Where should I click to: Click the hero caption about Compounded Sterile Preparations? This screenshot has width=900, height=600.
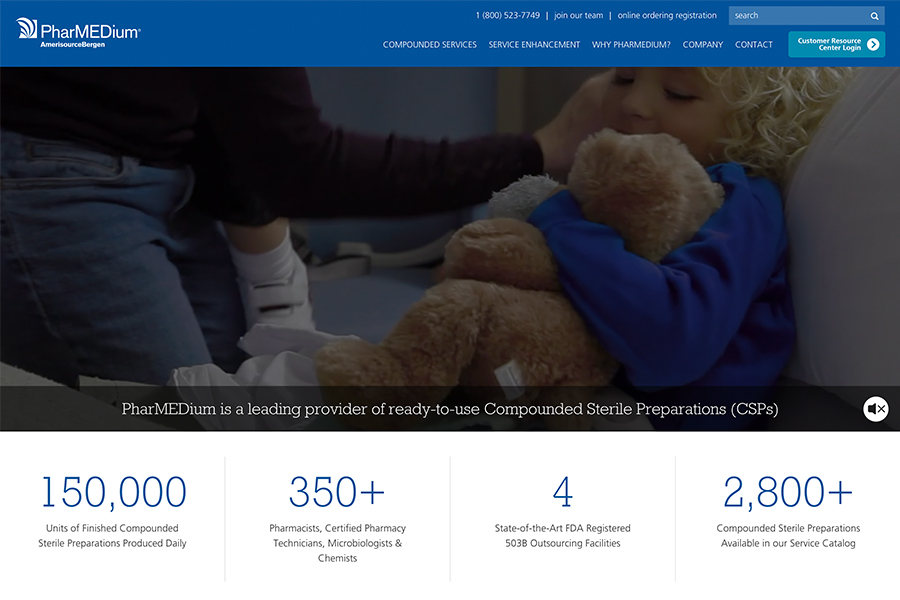[450, 409]
